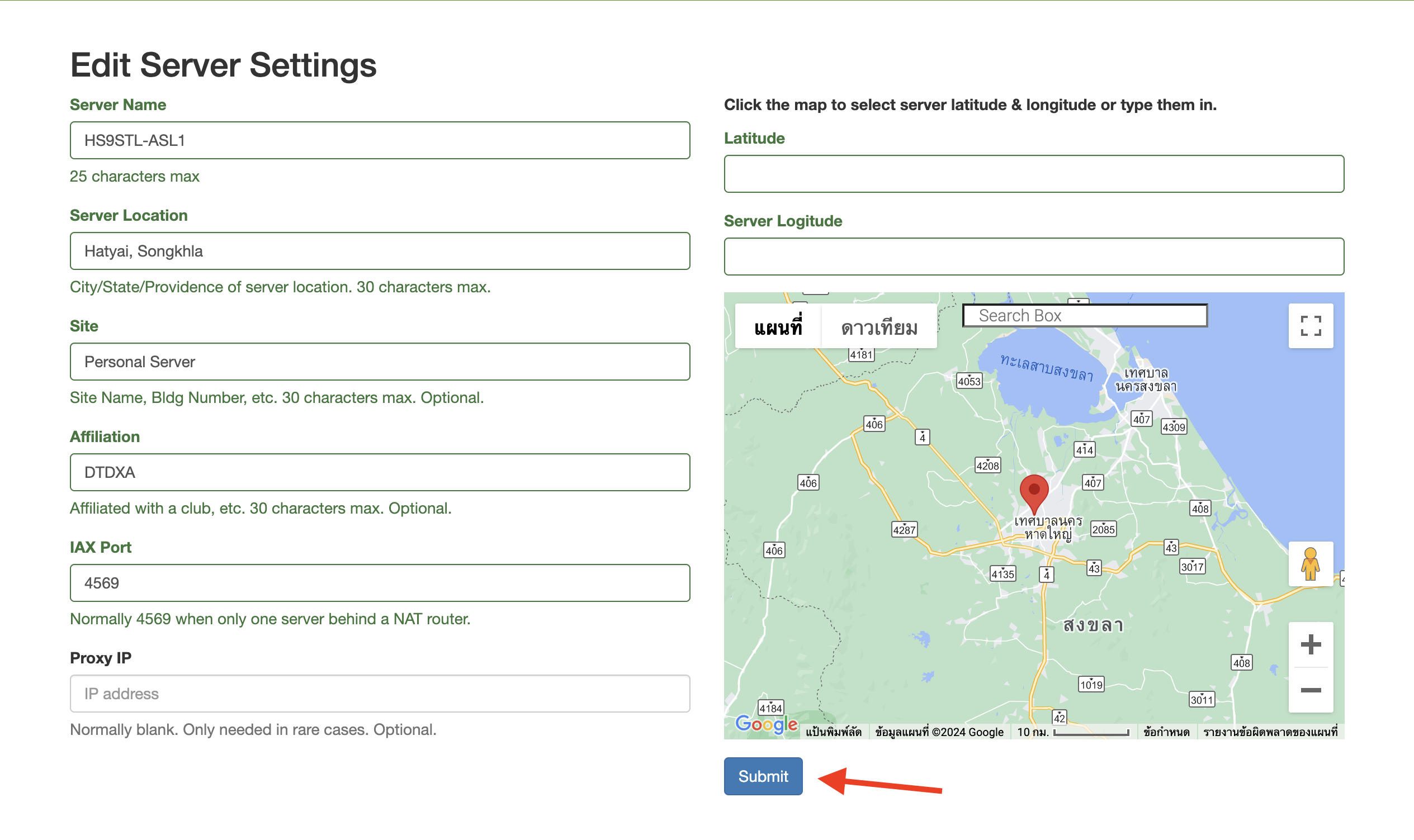The width and height of the screenshot is (1414, 840).
Task: Click into the Latitude input field
Action: pyautogui.click(x=1033, y=174)
